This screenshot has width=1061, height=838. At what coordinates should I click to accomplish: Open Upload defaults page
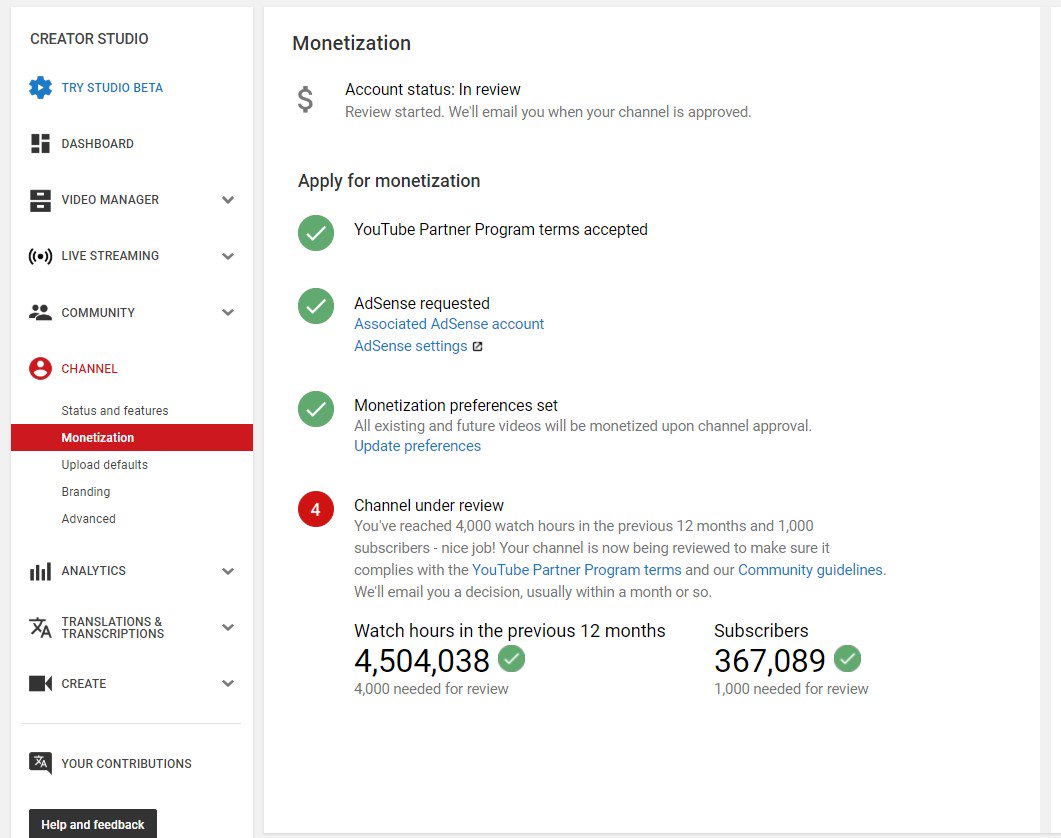[105, 465]
